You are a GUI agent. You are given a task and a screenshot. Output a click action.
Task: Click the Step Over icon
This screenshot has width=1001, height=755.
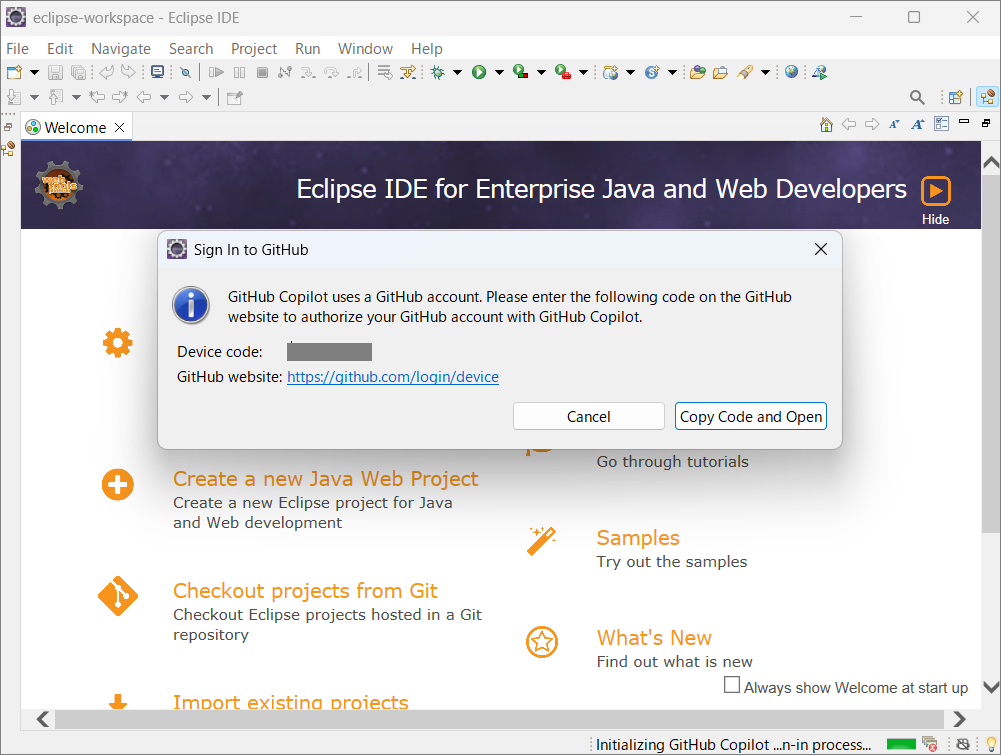click(331, 72)
